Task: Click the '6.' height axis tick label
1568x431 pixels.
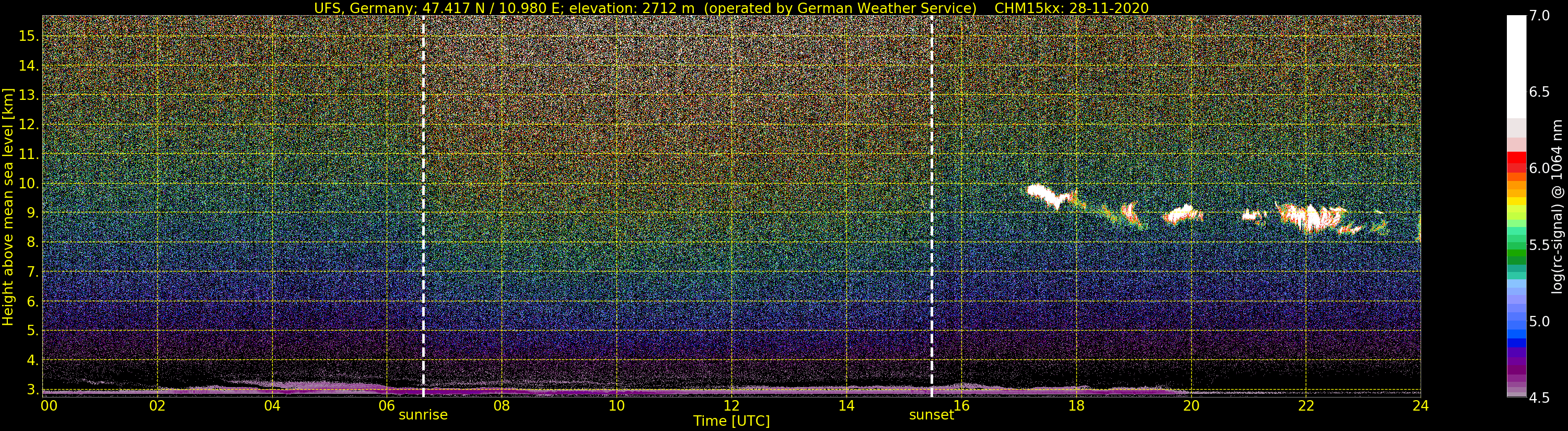Action: [x=32, y=301]
